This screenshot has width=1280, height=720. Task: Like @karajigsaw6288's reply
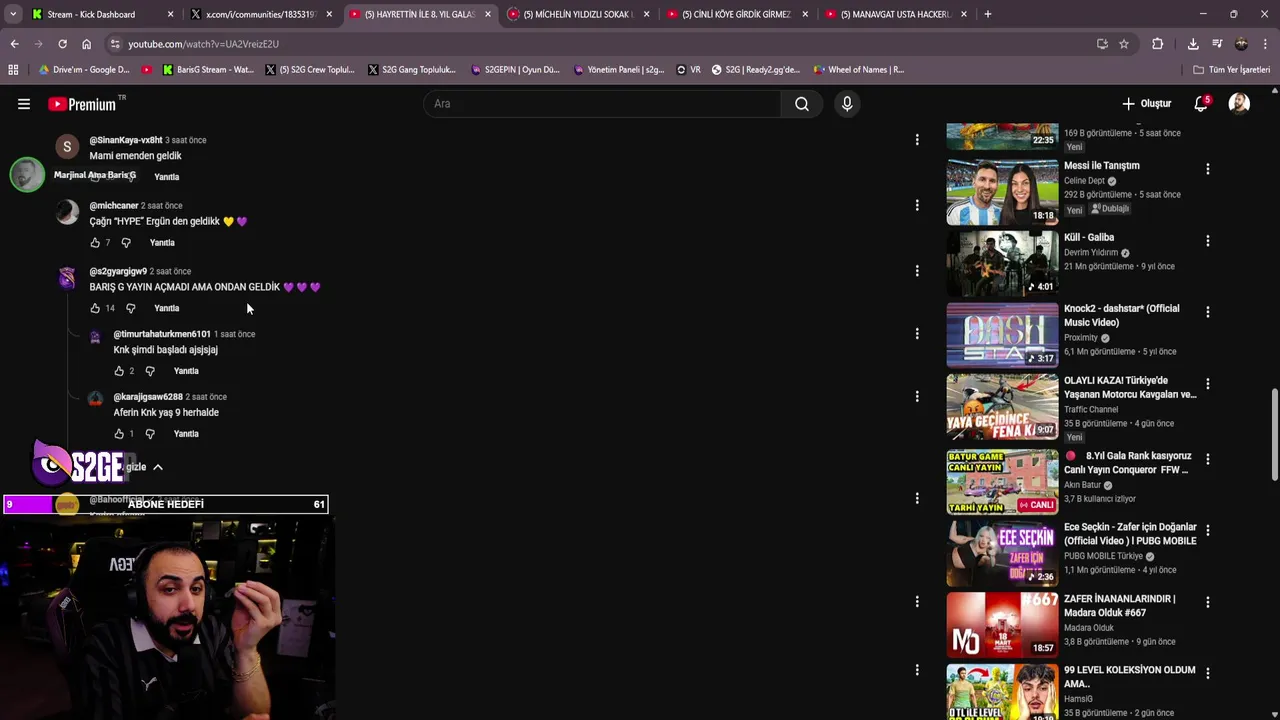tap(119, 434)
